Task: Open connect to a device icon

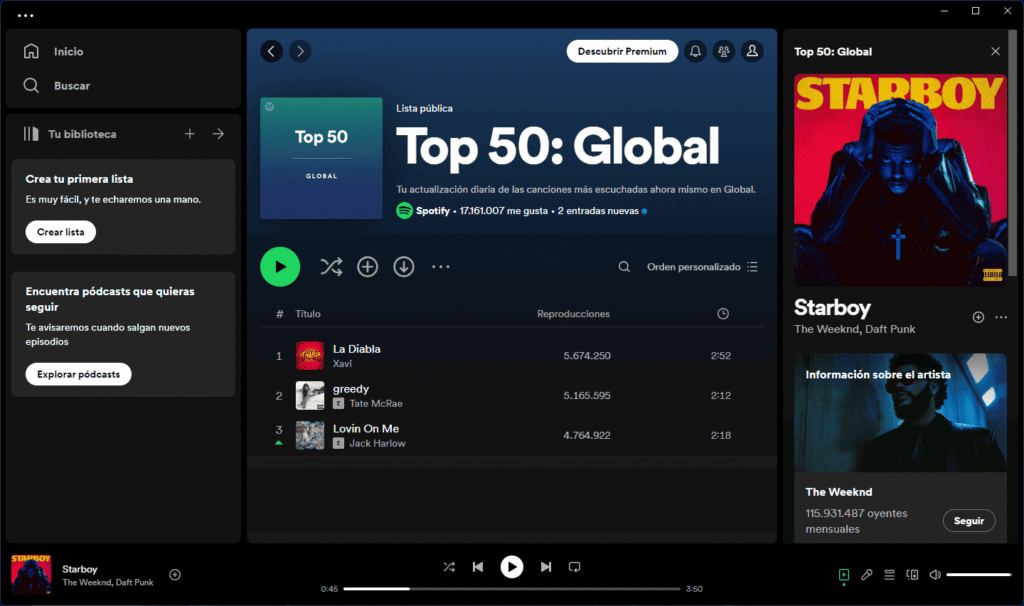Action: (x=912, y=575)
